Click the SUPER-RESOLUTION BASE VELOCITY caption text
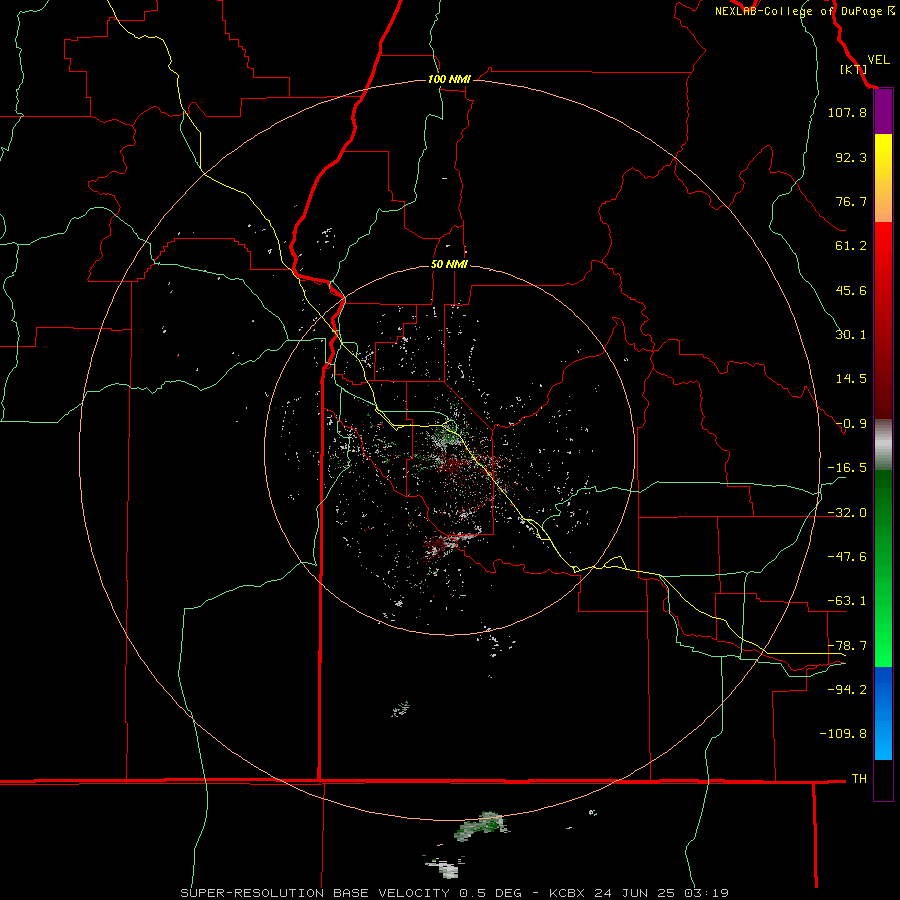The height and width of the screenshot is (900, 900). point(317,893)
